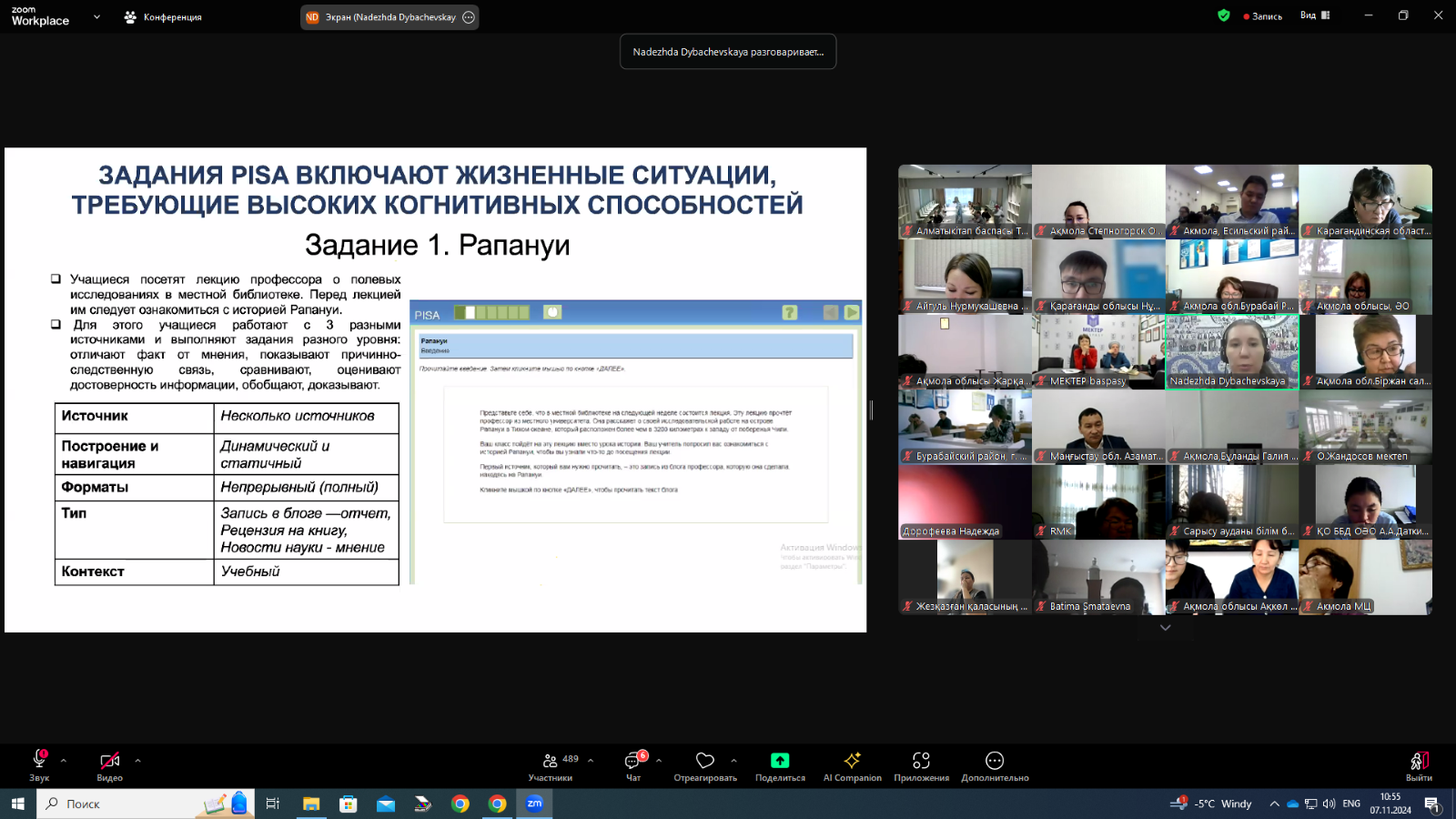Expand the arrow next to Участники

coord(591,760)
